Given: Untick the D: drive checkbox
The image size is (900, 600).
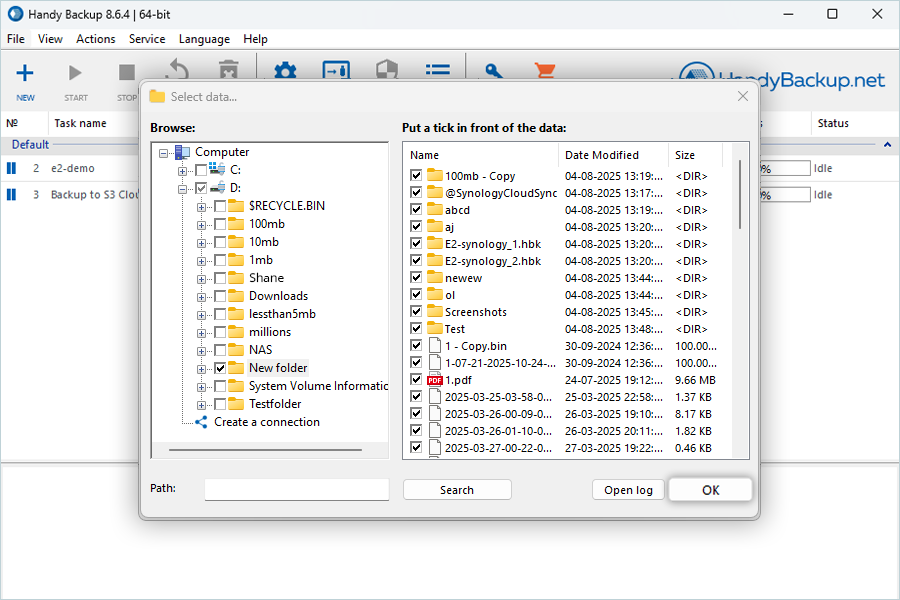Looking at the screenshot, I should [201, 188].
